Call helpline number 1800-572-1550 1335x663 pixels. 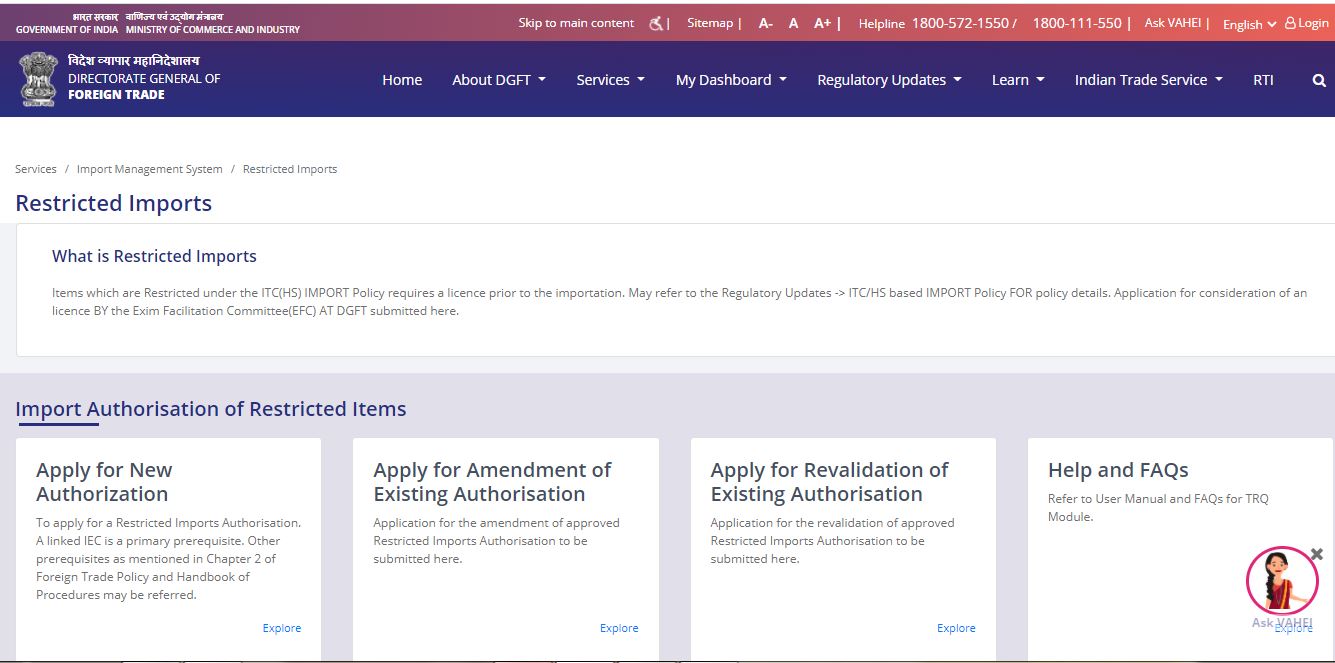point(964,22)
